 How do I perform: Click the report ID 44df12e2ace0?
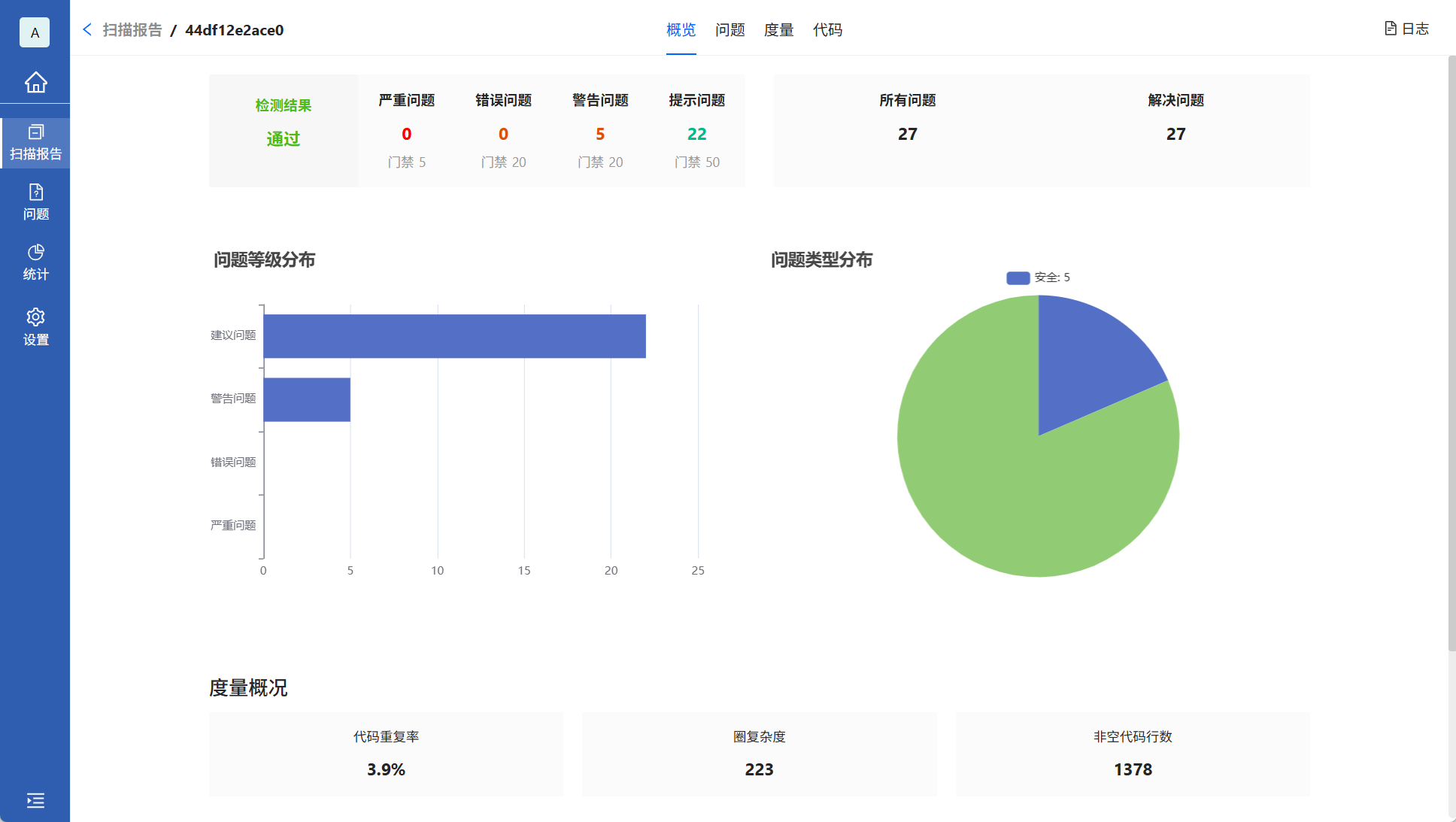coord(235,31)
